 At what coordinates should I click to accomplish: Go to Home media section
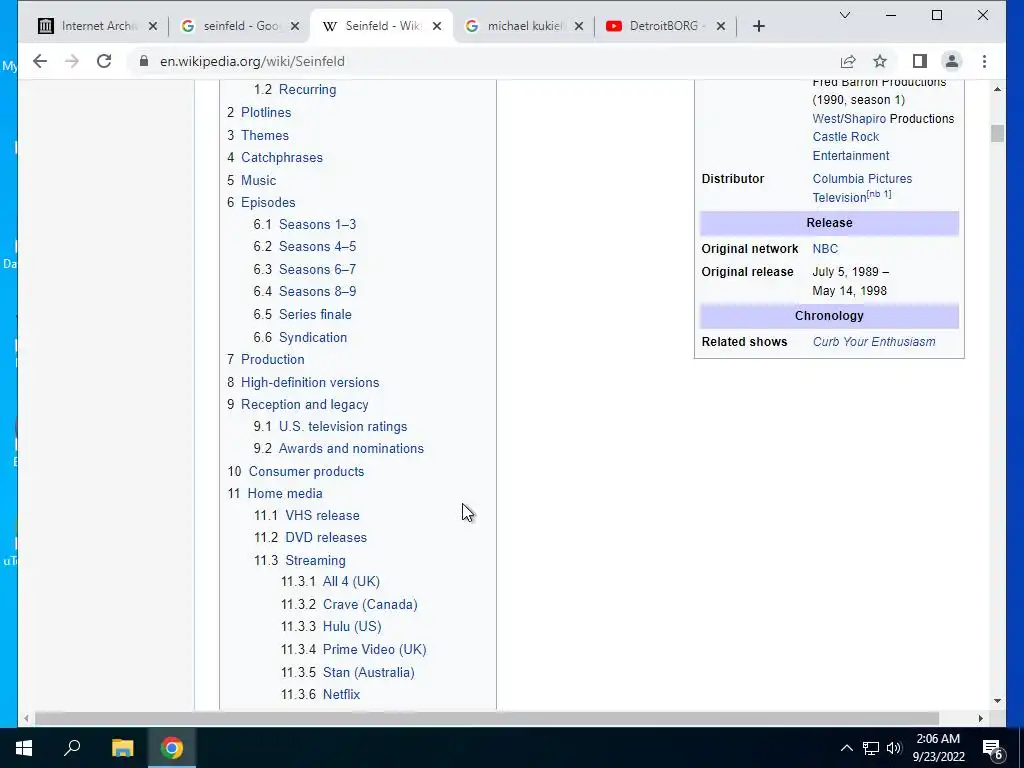pos(285,494)
